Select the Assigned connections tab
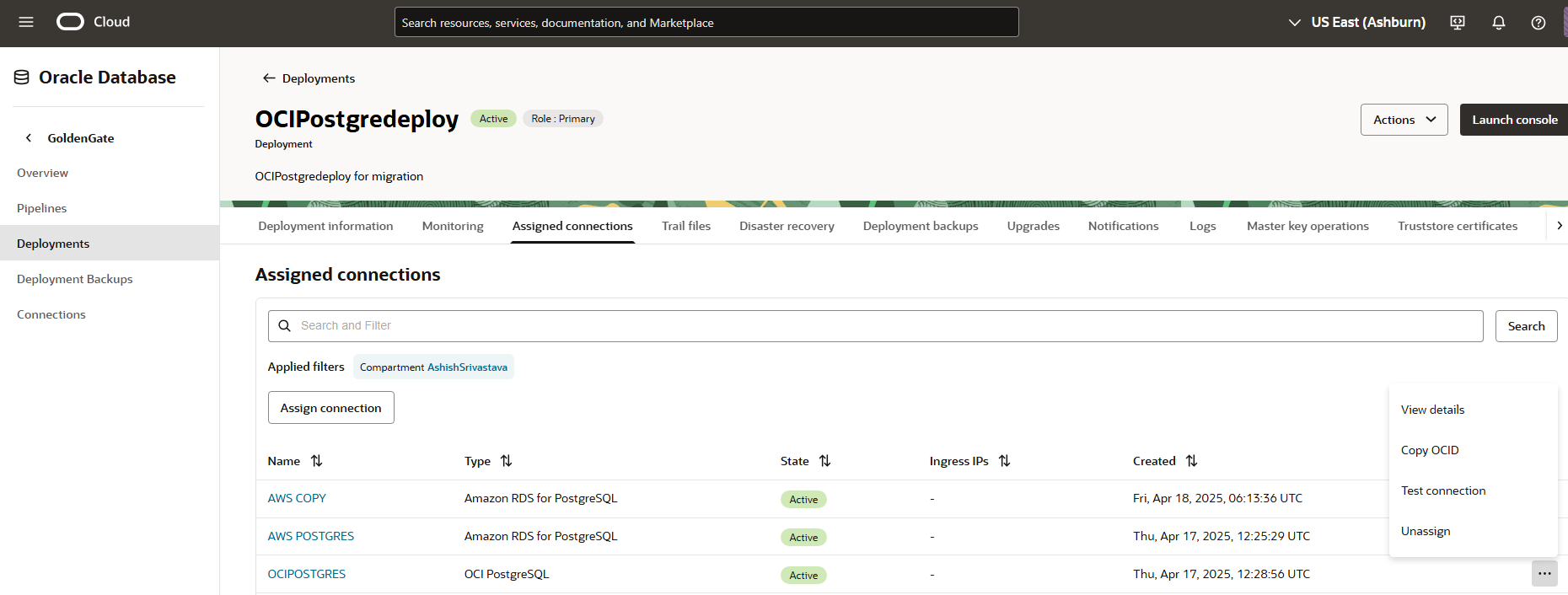 click(x=572, y=226)
